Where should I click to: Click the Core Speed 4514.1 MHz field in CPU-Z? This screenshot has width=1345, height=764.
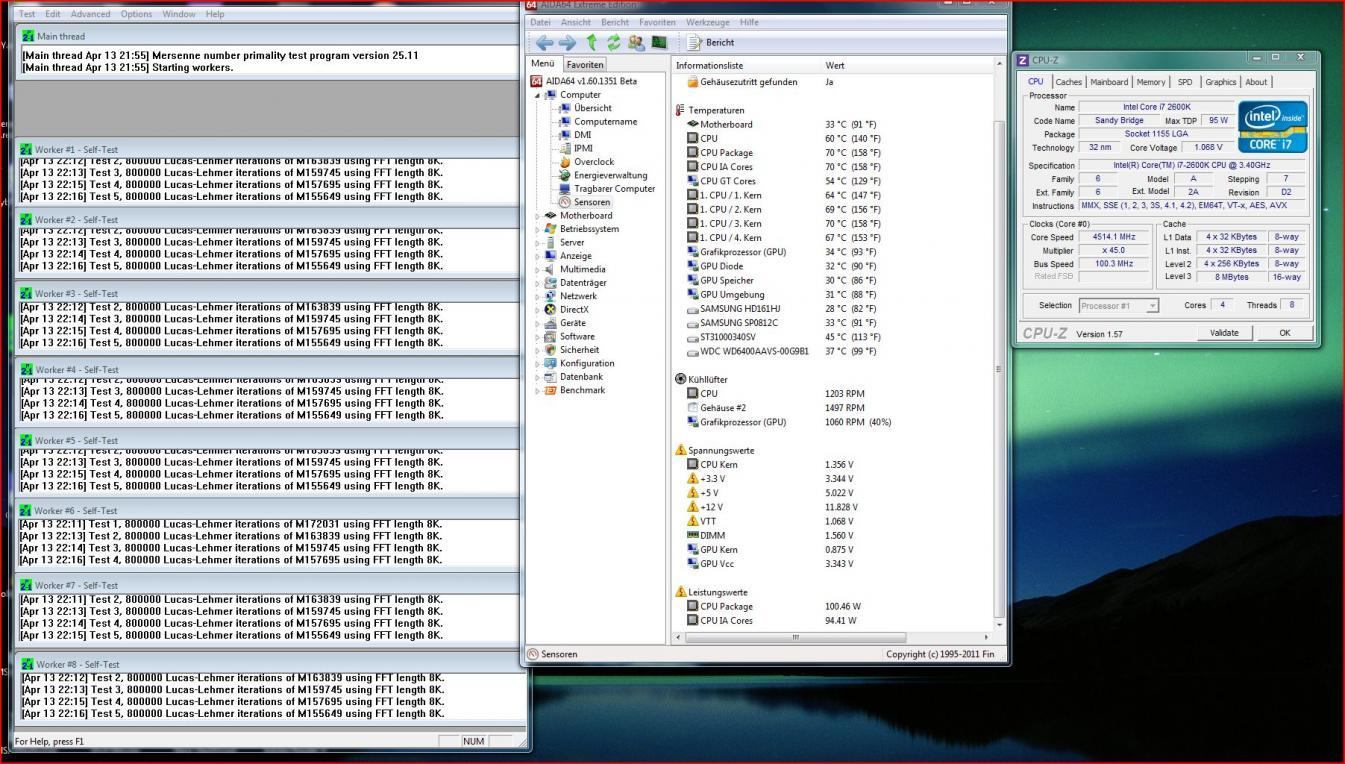(x=1113, y=237)
